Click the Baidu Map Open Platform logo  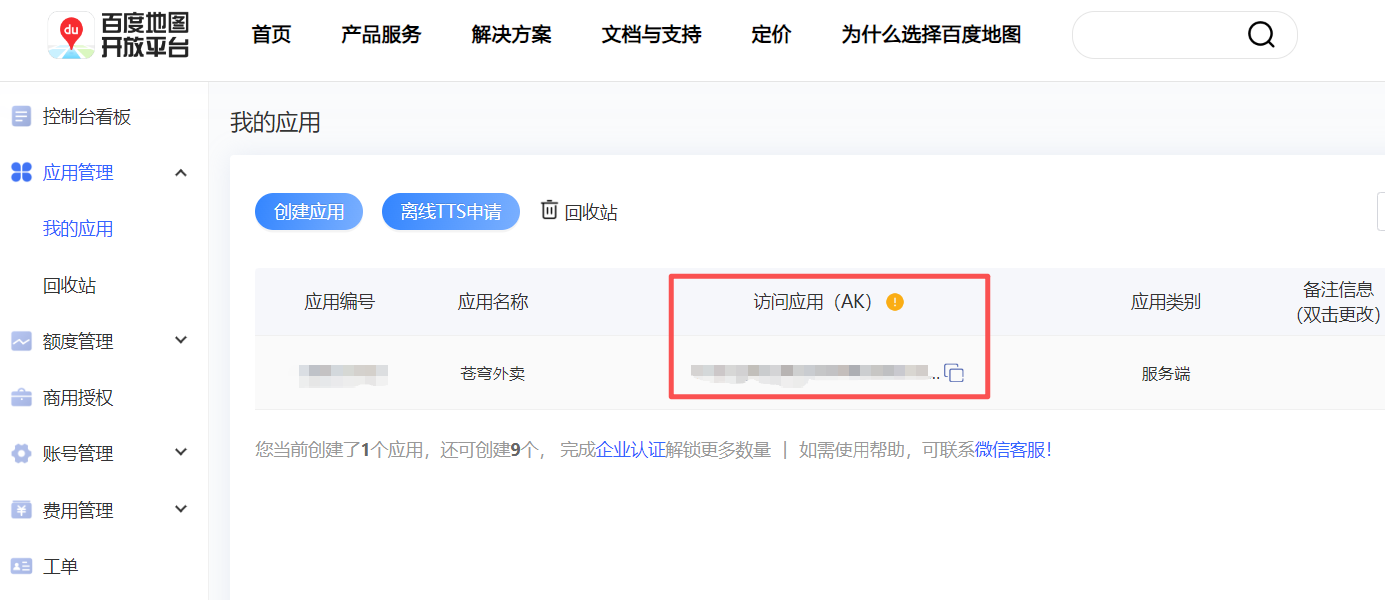coord(118,35)
